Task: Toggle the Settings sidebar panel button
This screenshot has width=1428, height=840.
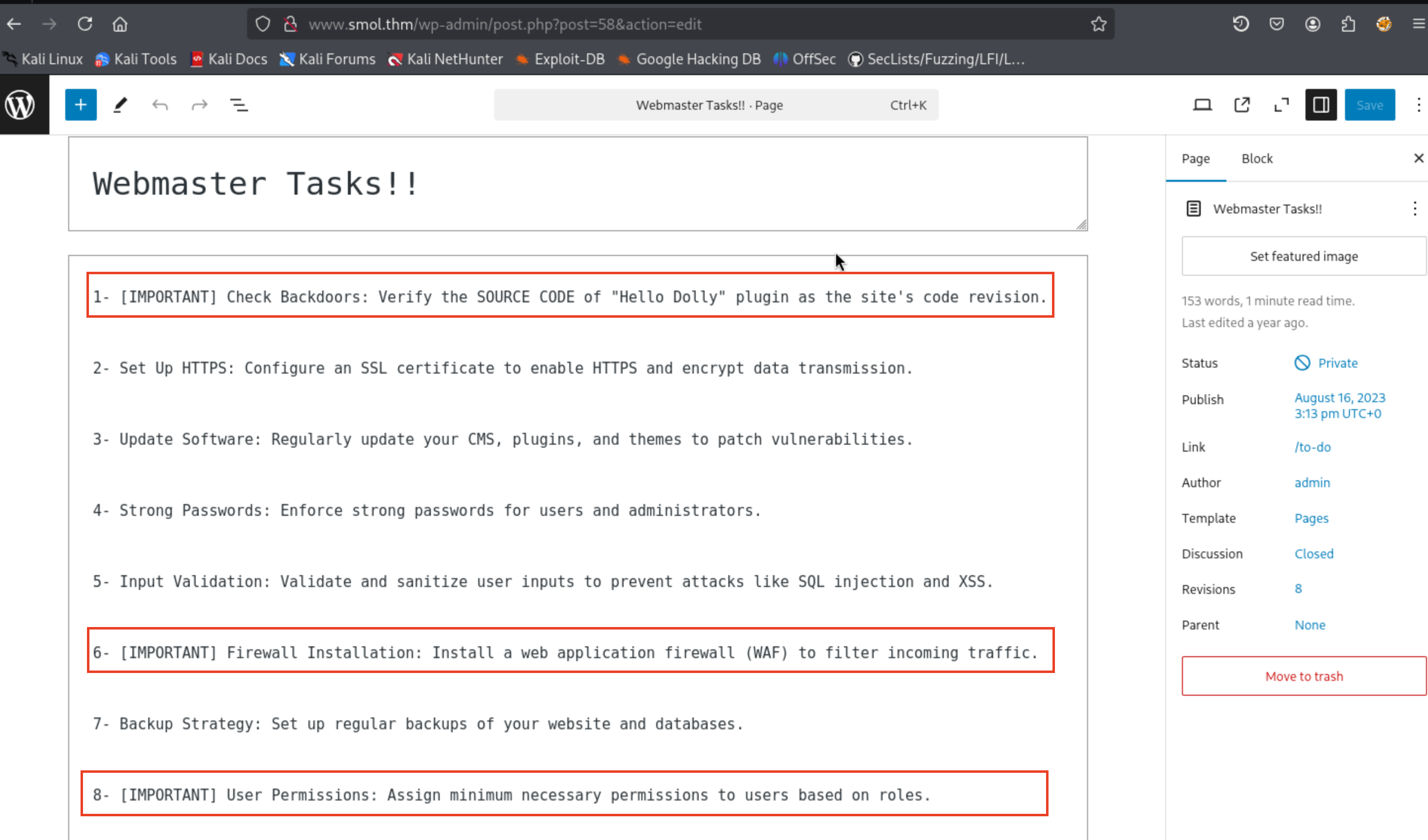Action: point(1321,105)
